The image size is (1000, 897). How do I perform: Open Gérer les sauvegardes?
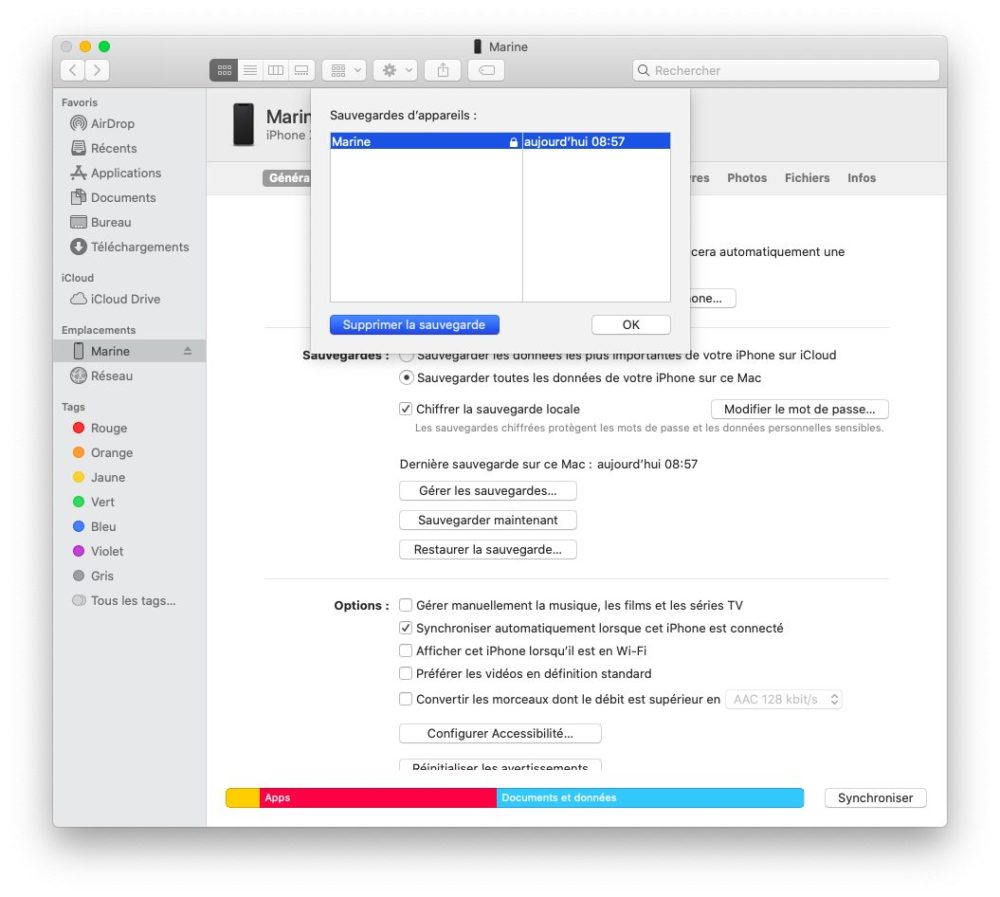(x=488, y=491)
